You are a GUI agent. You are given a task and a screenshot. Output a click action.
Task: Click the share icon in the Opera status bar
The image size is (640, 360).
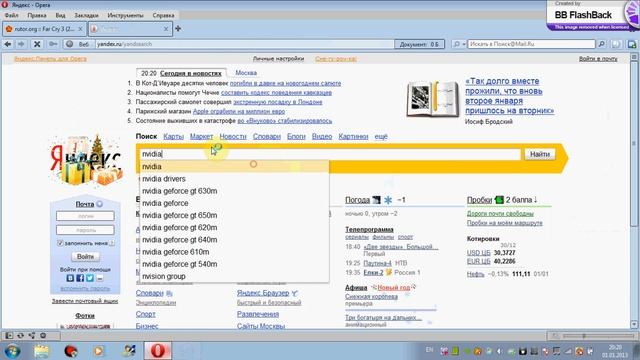(x=31, y=336)
